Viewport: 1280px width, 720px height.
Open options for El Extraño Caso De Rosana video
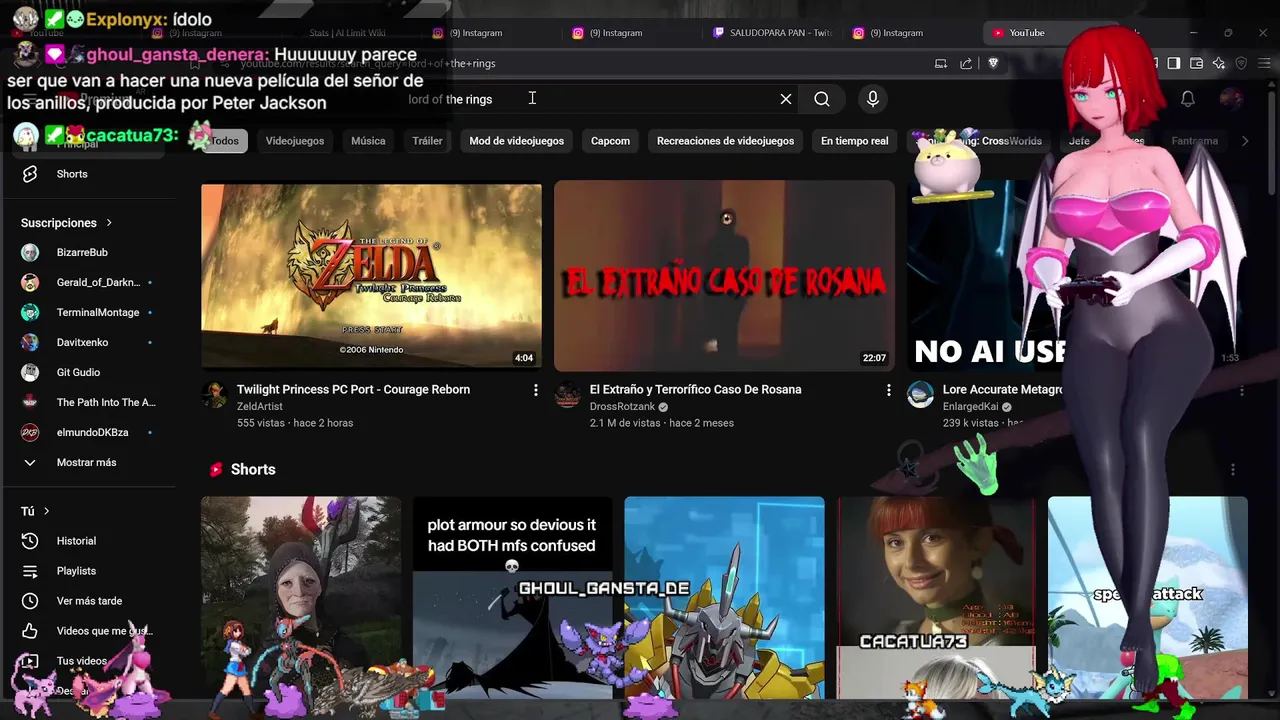click(x=888, y=390)
